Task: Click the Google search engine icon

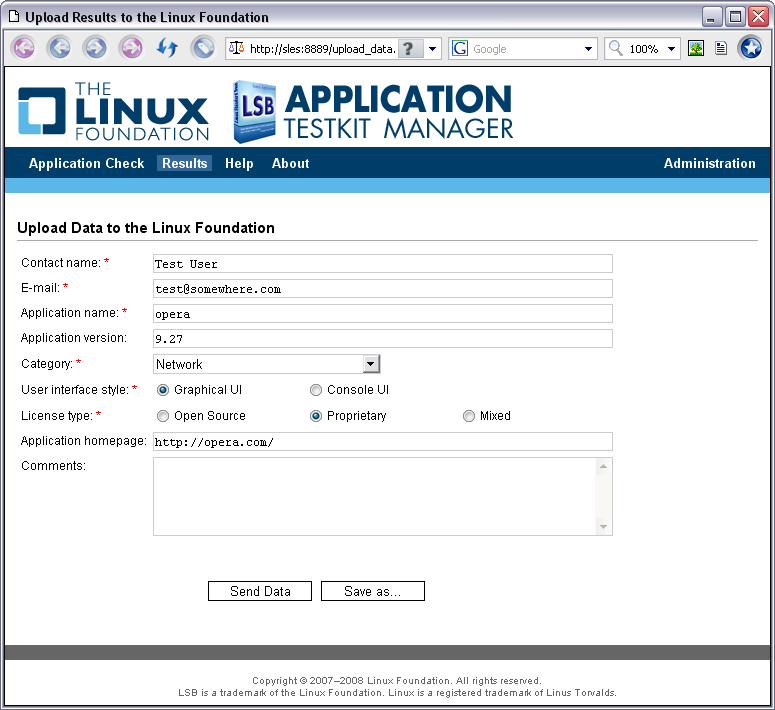Action: click(460, 48)
